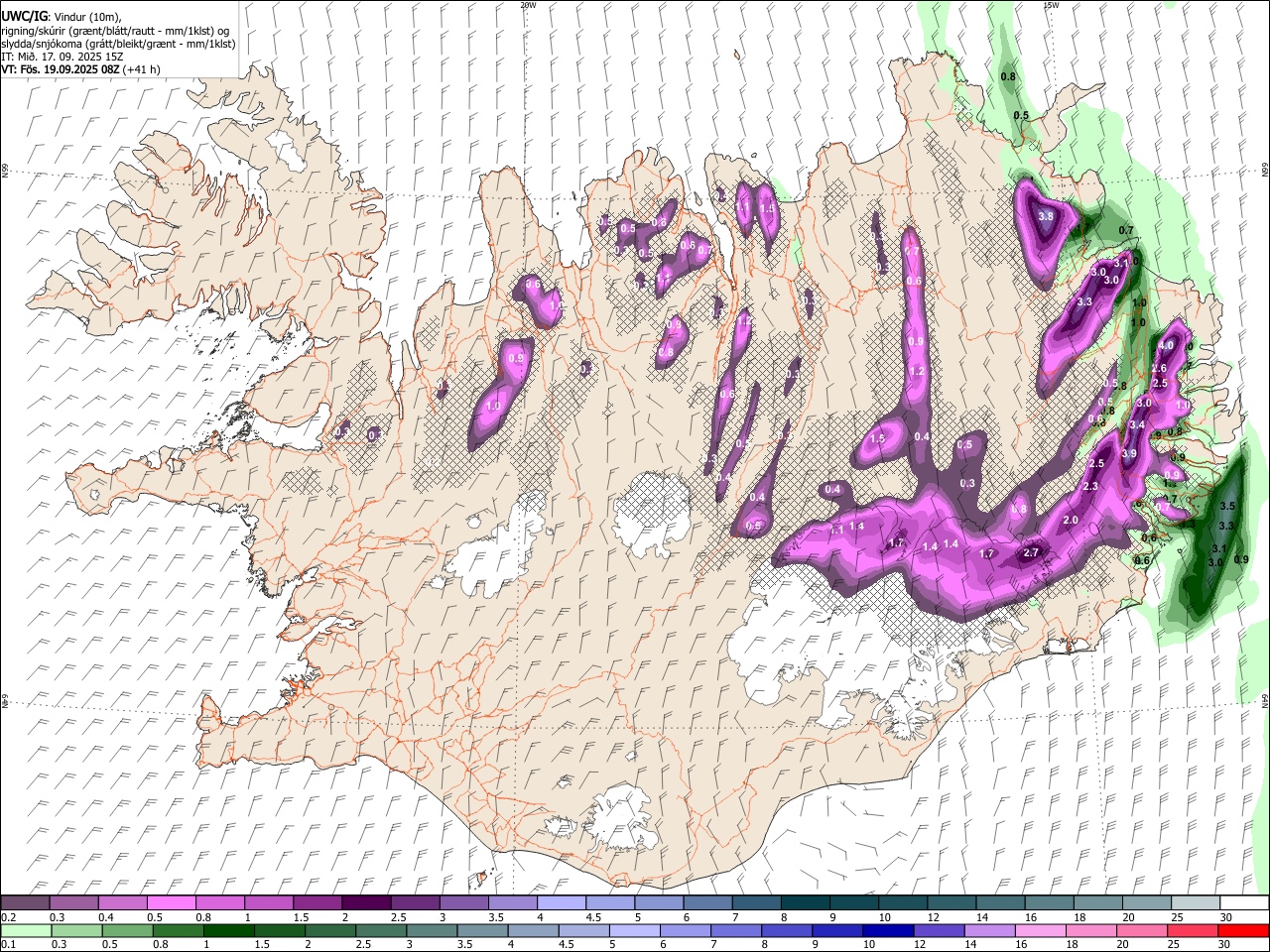Pick the bottom-row pink swatch between 16 and 18
Viewport: 1270px width, 952px height.
pos(1041,930)
